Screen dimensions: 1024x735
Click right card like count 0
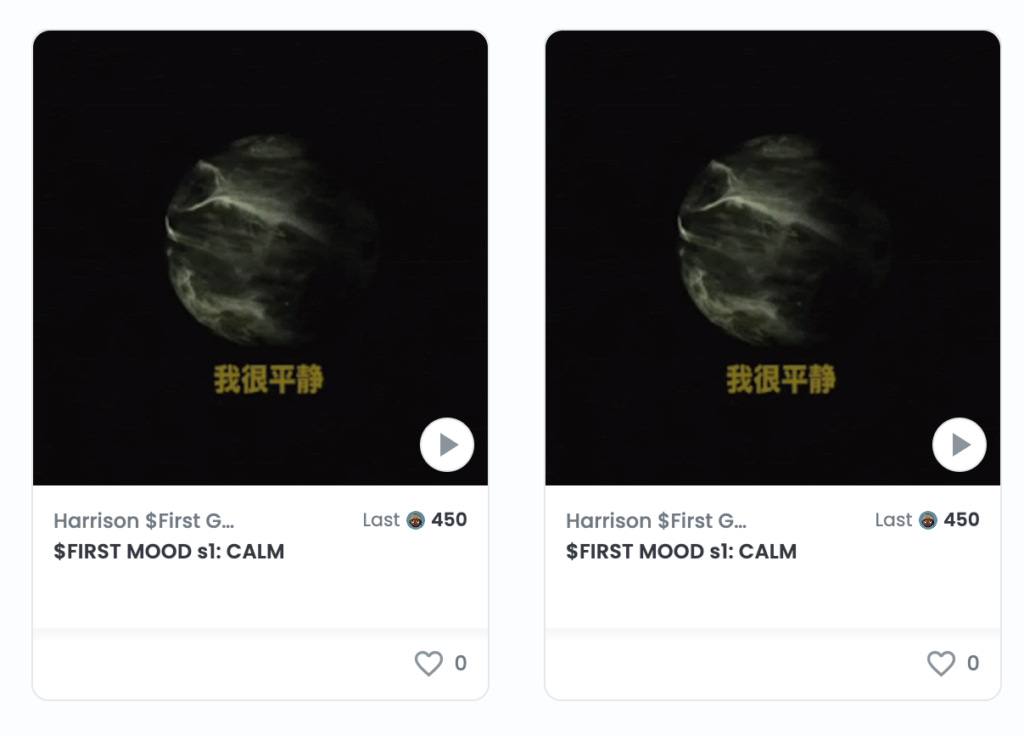[x=973, y=663]
